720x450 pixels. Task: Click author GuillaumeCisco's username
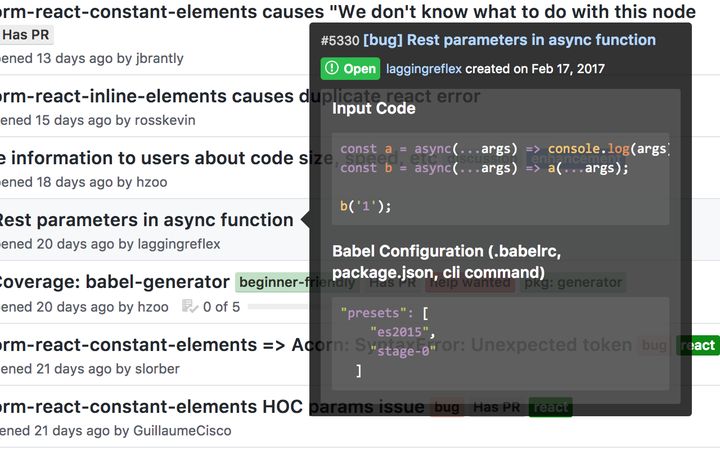pyautogui.click(x=182, y=431)
